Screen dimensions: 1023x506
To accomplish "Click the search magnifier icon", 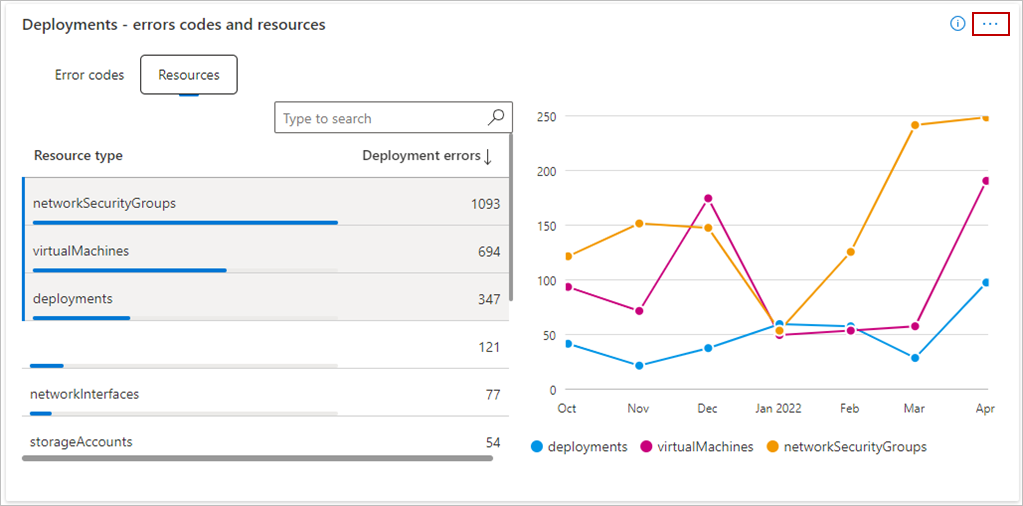I will pyautogui.click(x=496, y=118).
